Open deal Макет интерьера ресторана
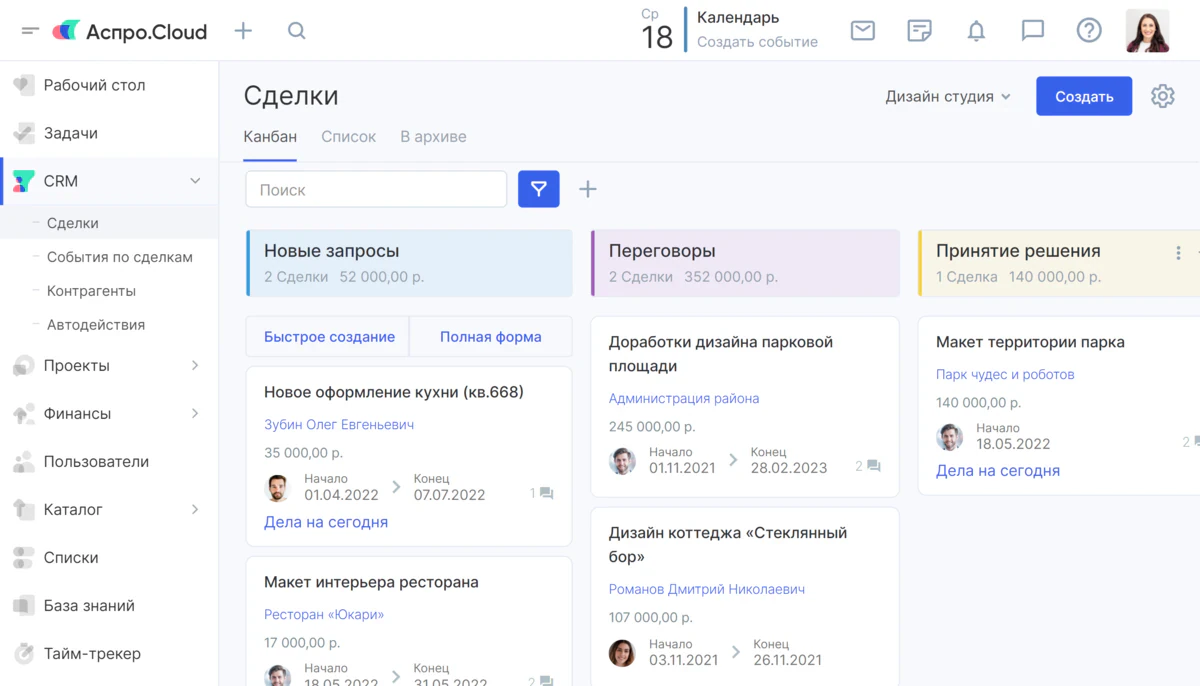Viewport: 1200px width, 686px height. tap(371, 582)
